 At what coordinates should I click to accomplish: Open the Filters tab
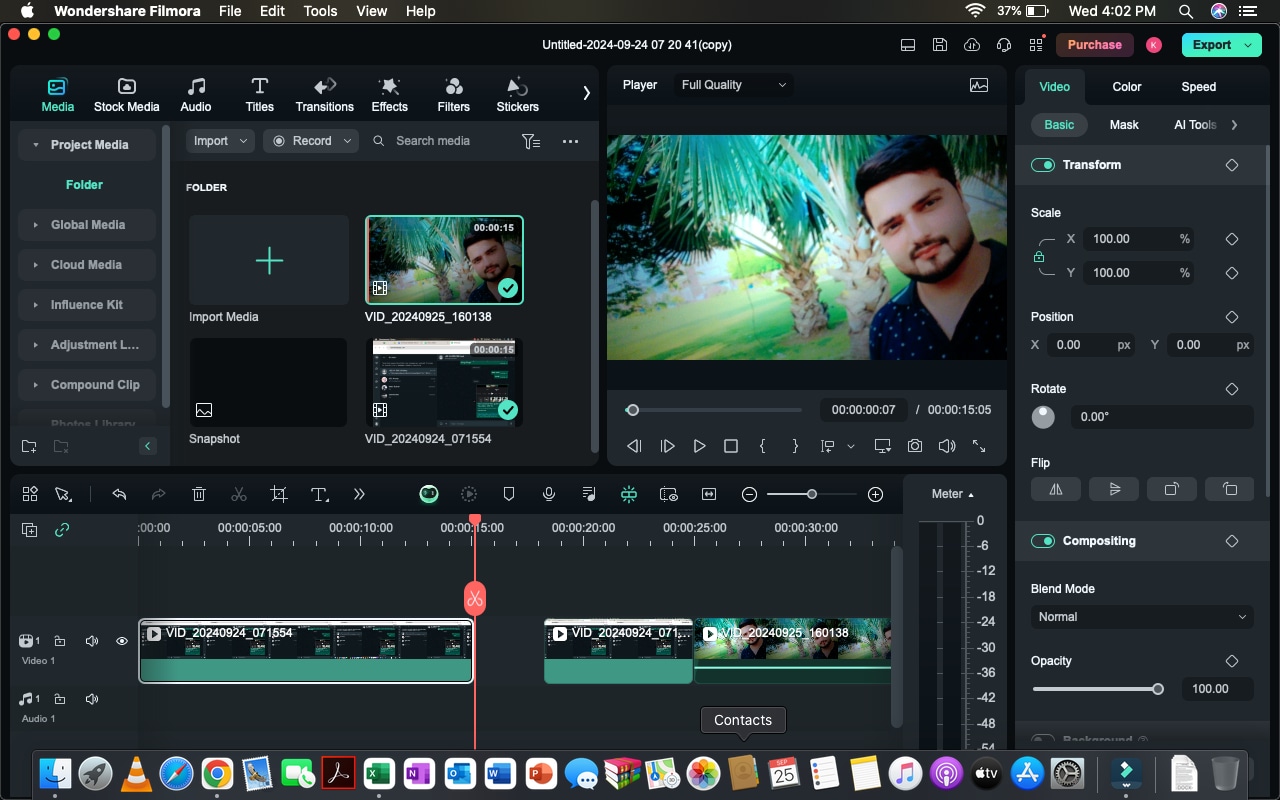tap(453, 95)
